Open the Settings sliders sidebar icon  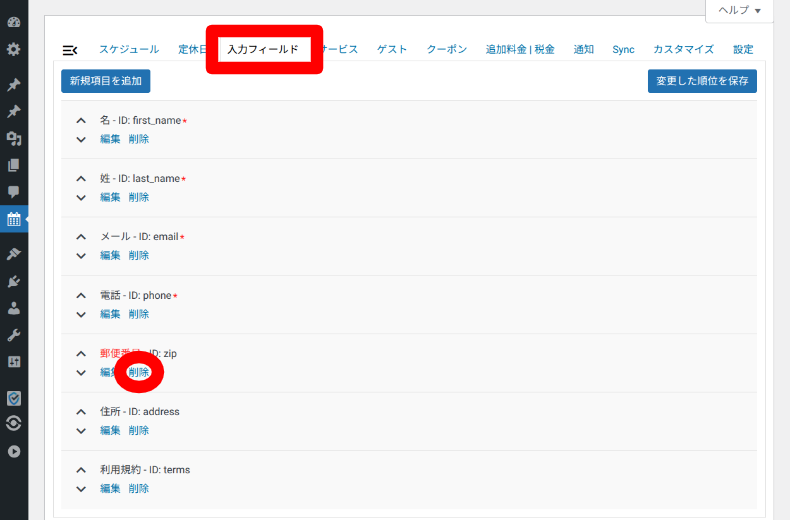click(14, 362)
